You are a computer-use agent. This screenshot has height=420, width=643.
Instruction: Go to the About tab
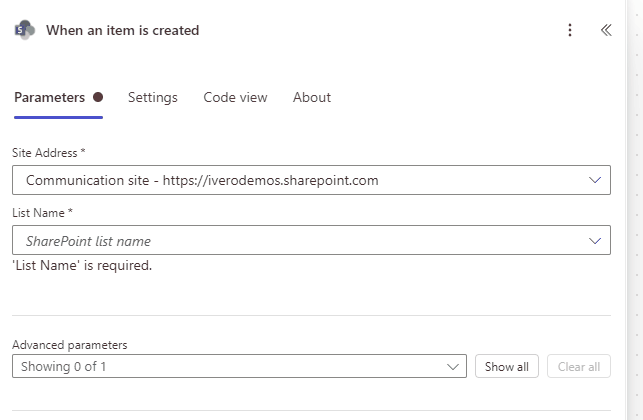pos(312,98)
